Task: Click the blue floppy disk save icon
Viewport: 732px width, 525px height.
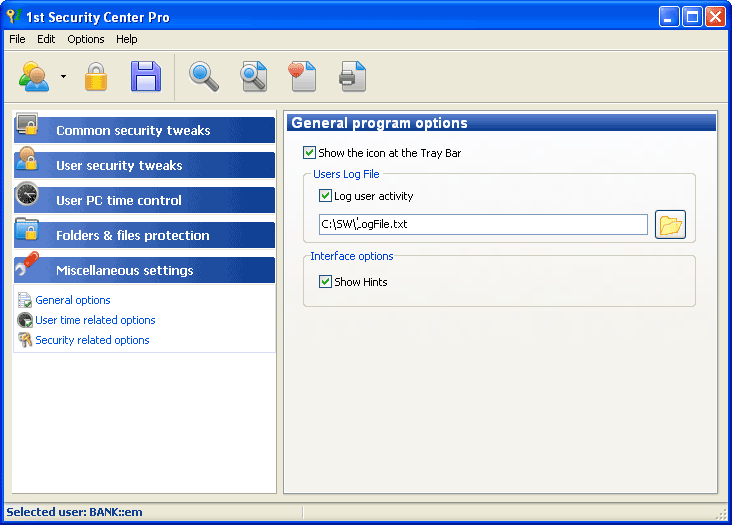Action: (x=146, y=76)
